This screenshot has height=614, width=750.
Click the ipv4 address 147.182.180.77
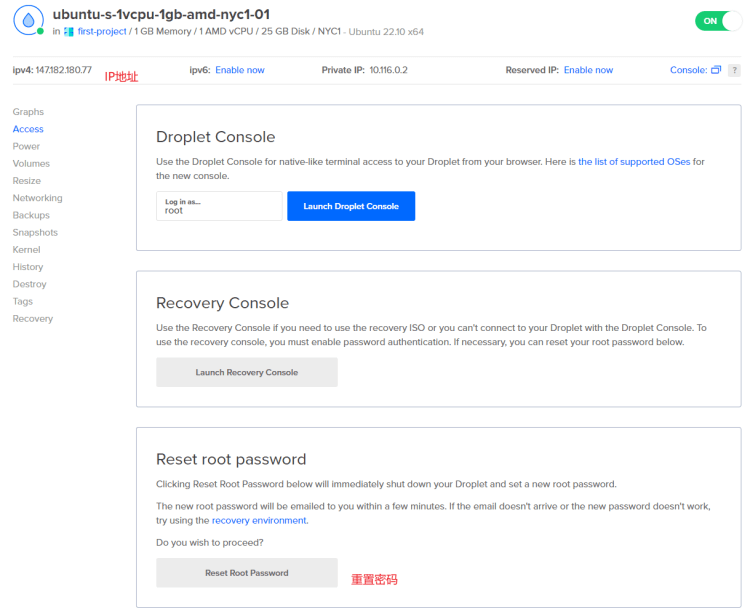[x=64, y=70]
